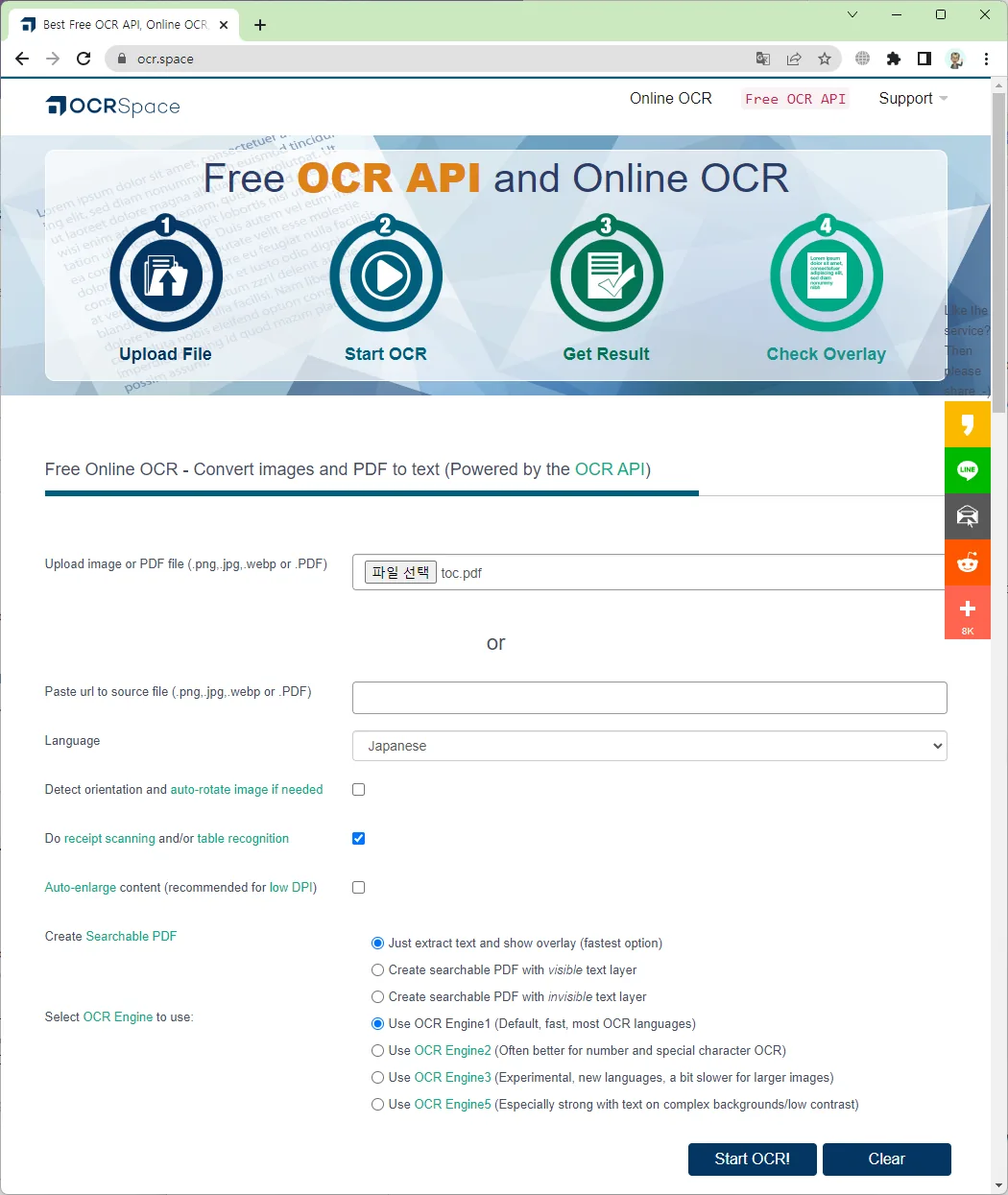Expand the Support menu
This screenshot has height=1195, width=1008.
click(913, 99)
